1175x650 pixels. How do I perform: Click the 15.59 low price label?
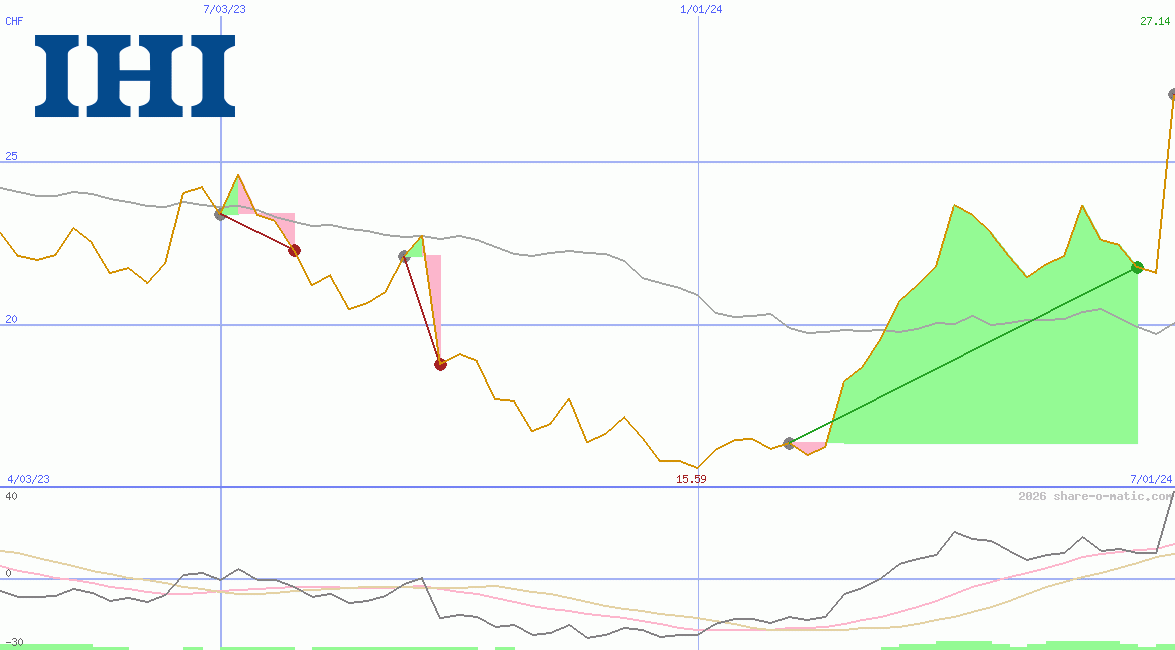691,480
